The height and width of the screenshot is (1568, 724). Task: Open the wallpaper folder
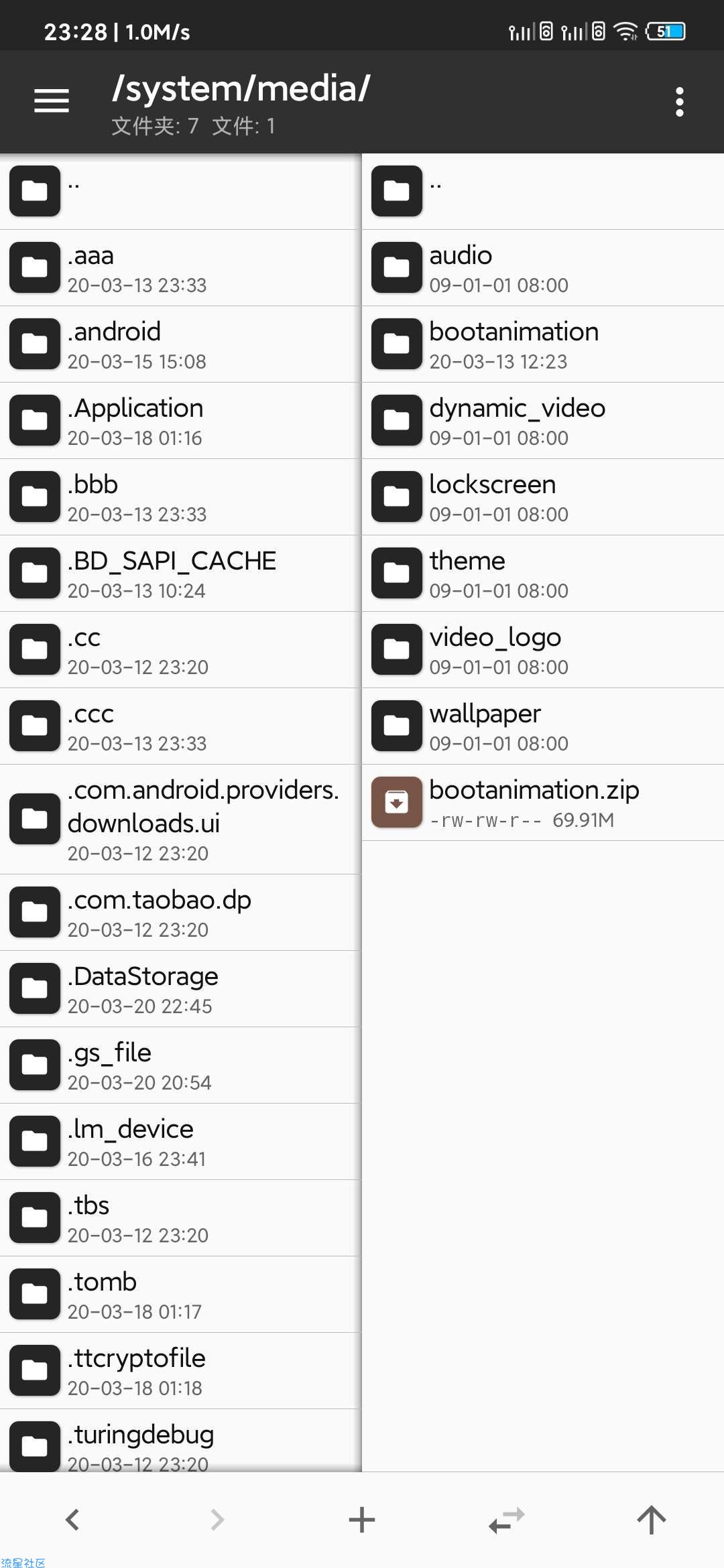543,726
